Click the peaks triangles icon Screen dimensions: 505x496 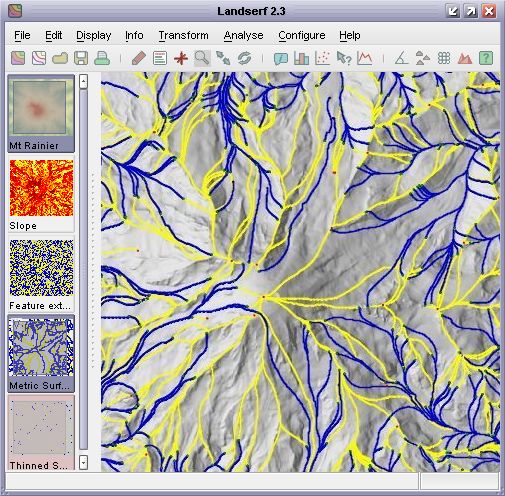(423, 58)
